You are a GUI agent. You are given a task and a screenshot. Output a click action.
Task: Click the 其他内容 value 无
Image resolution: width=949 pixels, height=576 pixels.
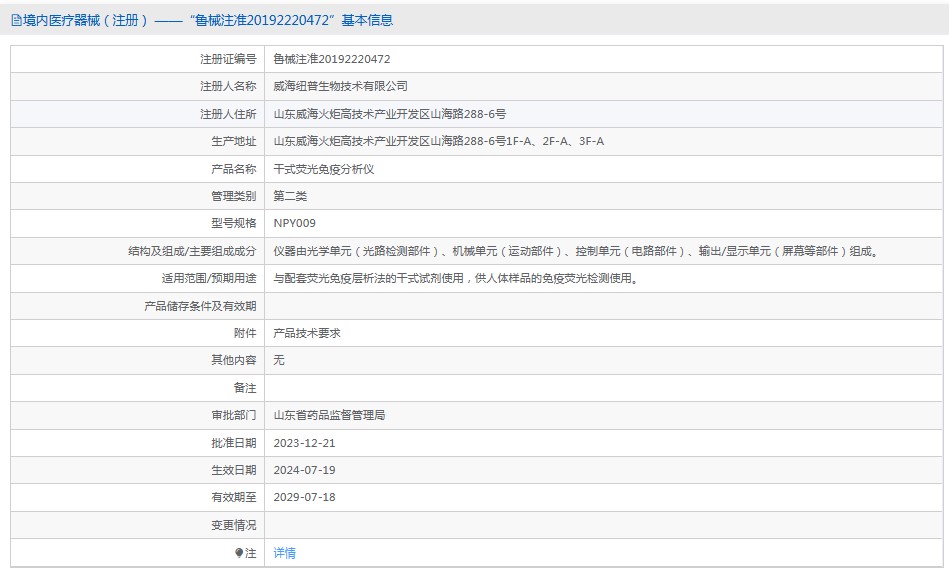coord(279,360)
